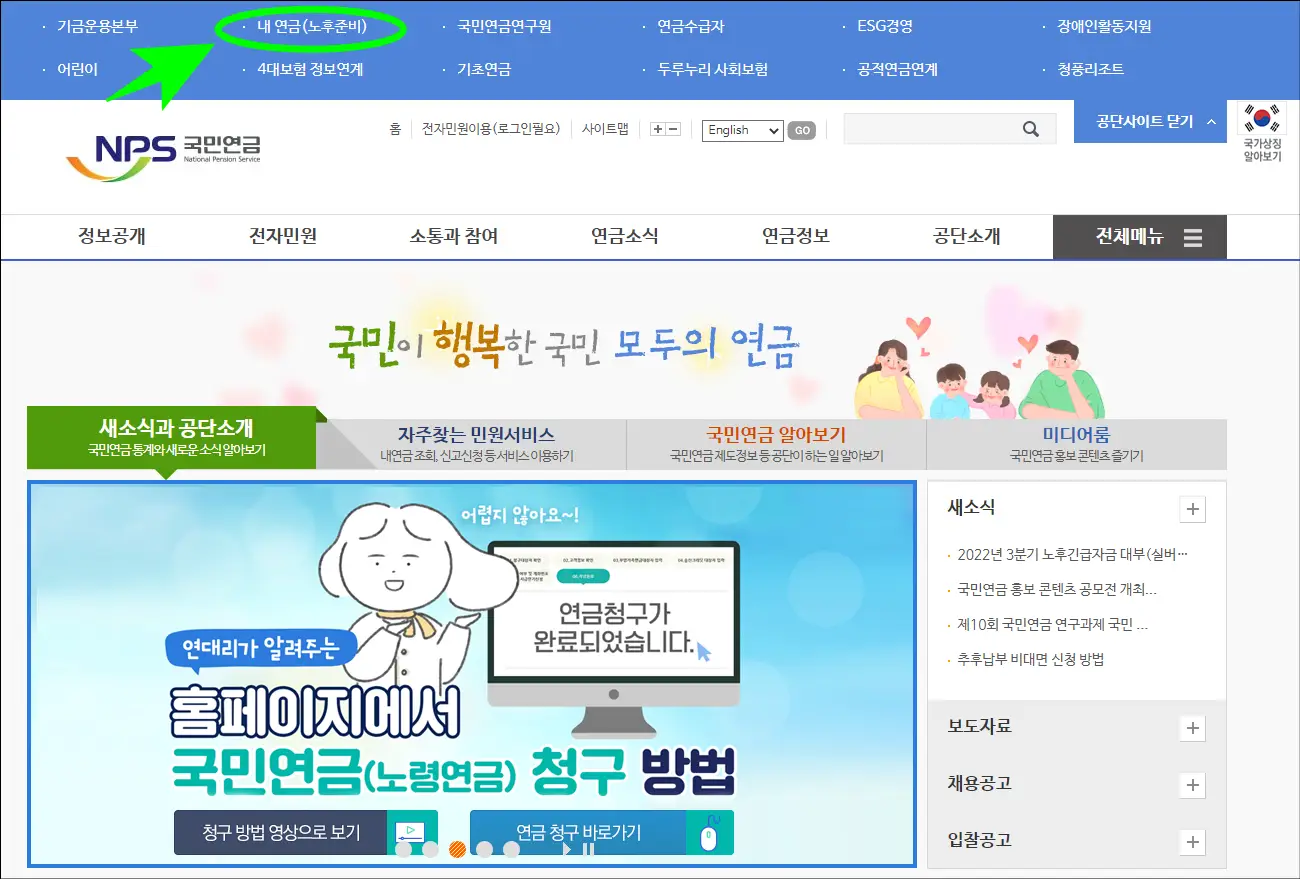Open 어린이 site link
The width and height of the screenshot is (1300, 879).
(x=77, y=69)
